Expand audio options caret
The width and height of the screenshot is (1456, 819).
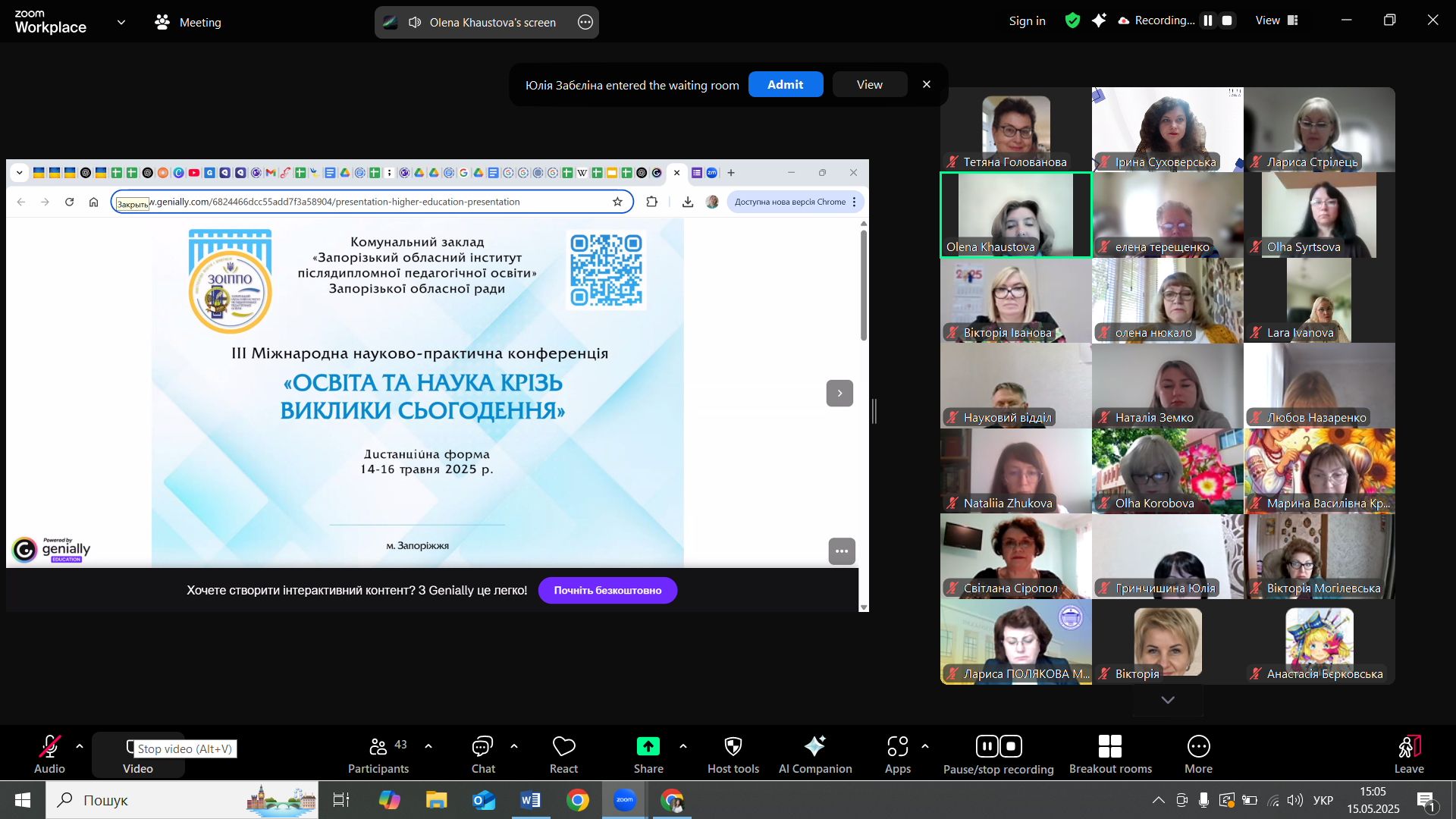coord(80,746)
